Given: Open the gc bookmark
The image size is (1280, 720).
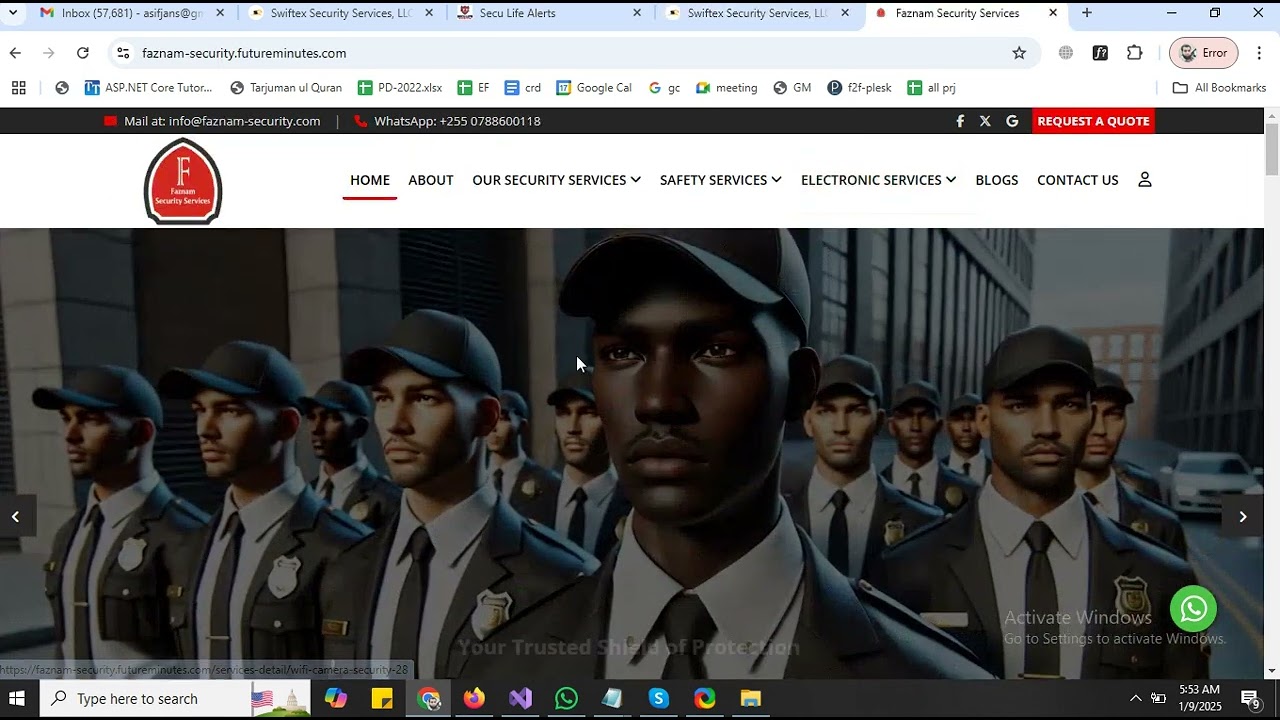Looking at the screenshot, I should 664,88.
